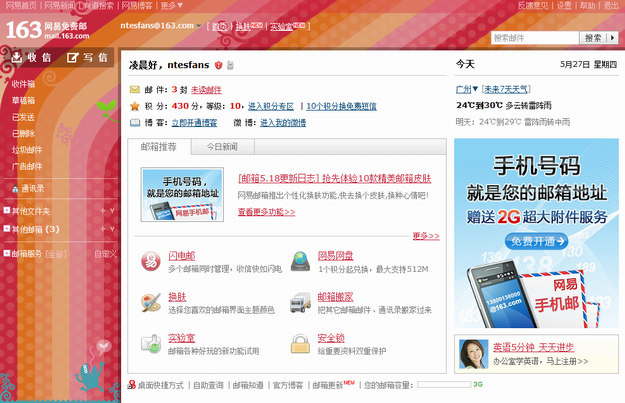
Task: Open the 换肤 link in top bar
Action: pos(243,26)
